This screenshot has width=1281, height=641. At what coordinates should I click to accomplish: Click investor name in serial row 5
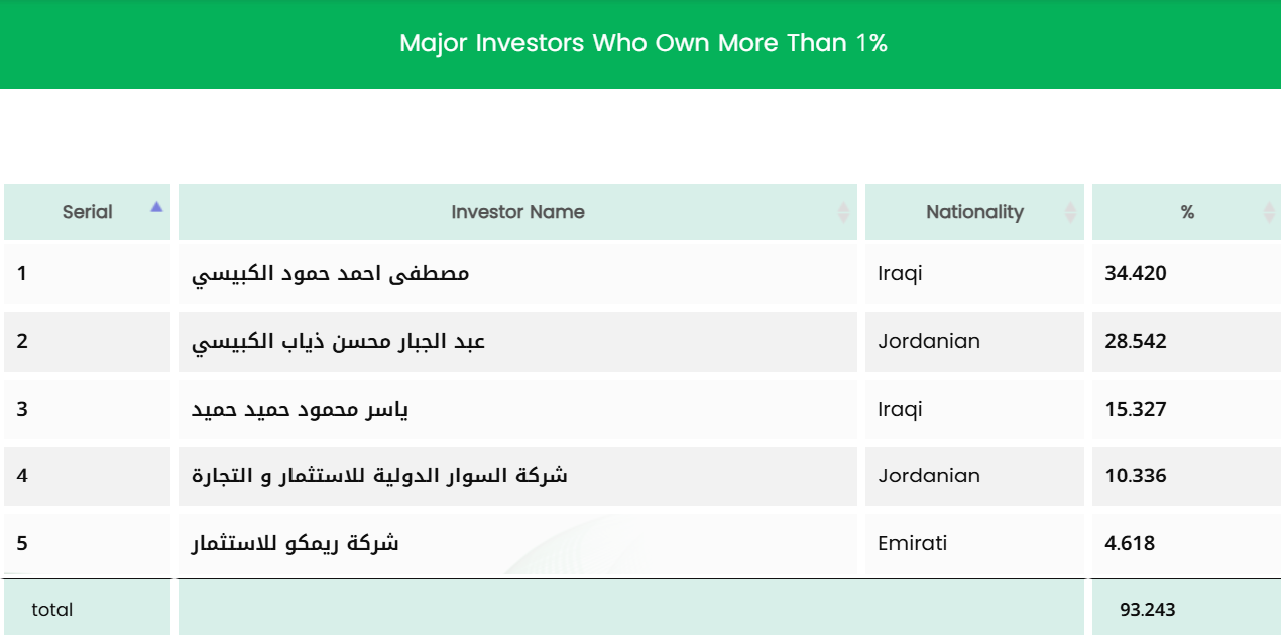tap(295, 544)
